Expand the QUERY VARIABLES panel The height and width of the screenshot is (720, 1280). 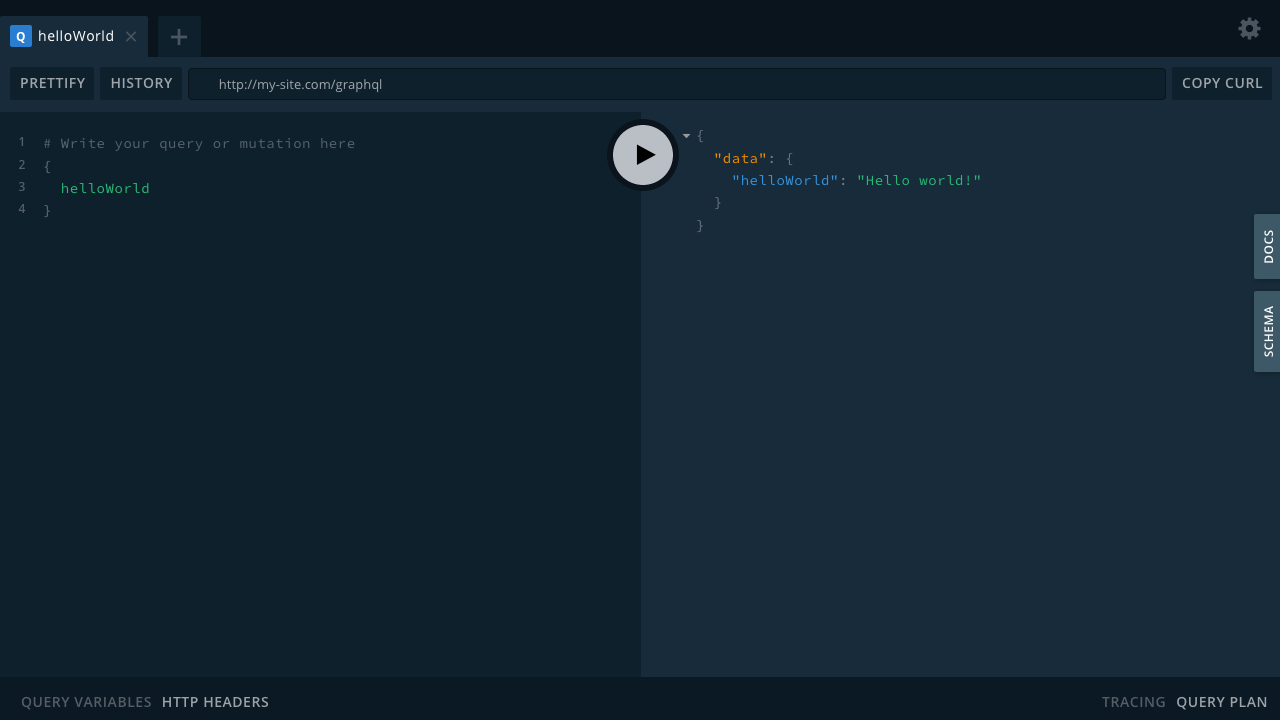(86, 702)
